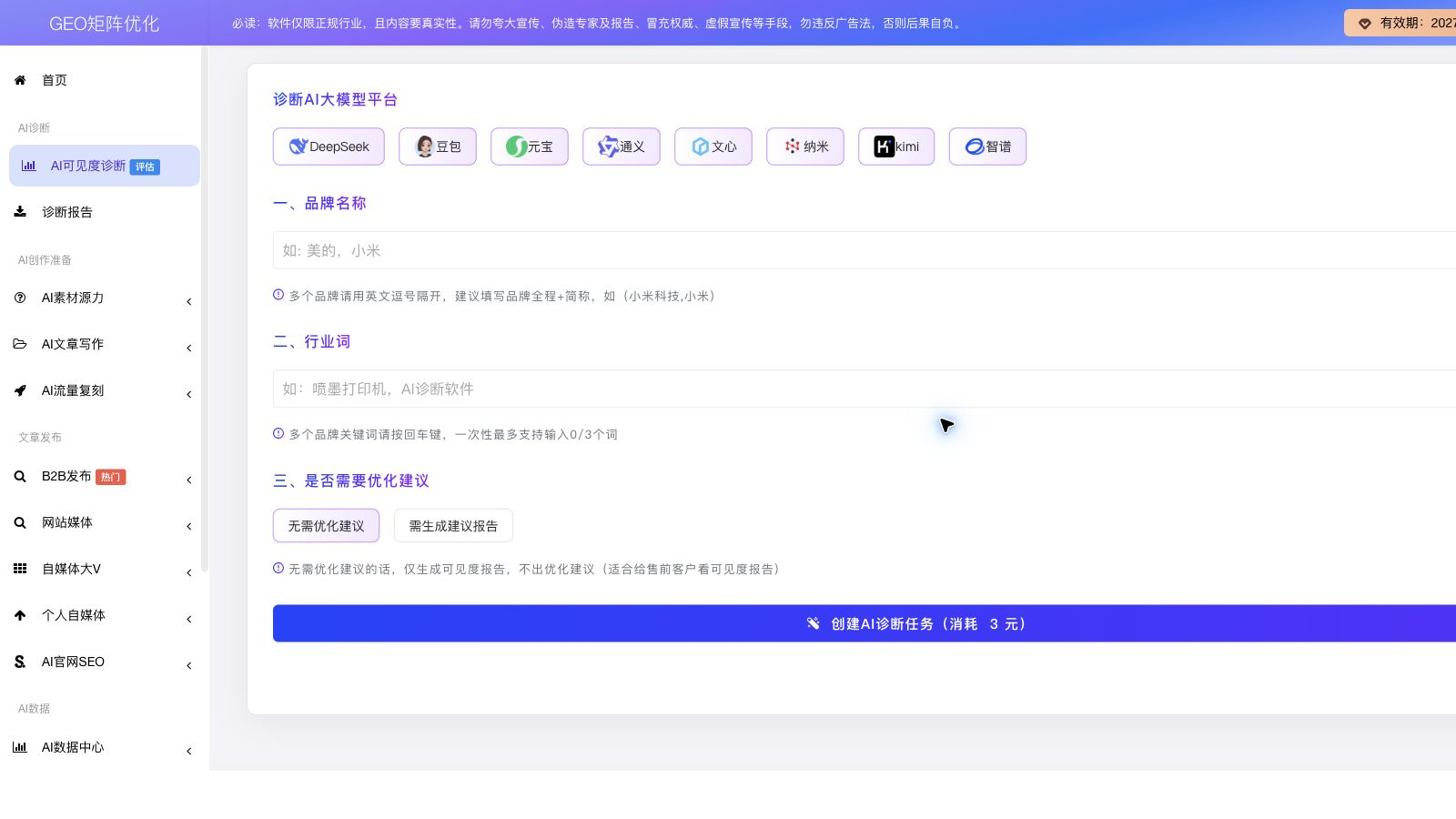This screenshot has width=1456, height=819.
Task: Click the info icon under 品牌名称 field
Action: pyautogui.click(x=278, y=295)
